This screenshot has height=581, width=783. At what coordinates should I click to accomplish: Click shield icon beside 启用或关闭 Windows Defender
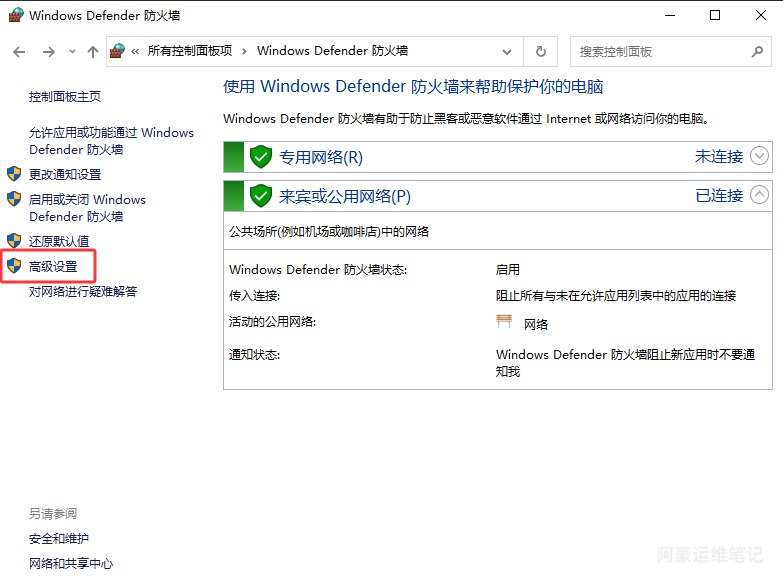click(14, 199)
